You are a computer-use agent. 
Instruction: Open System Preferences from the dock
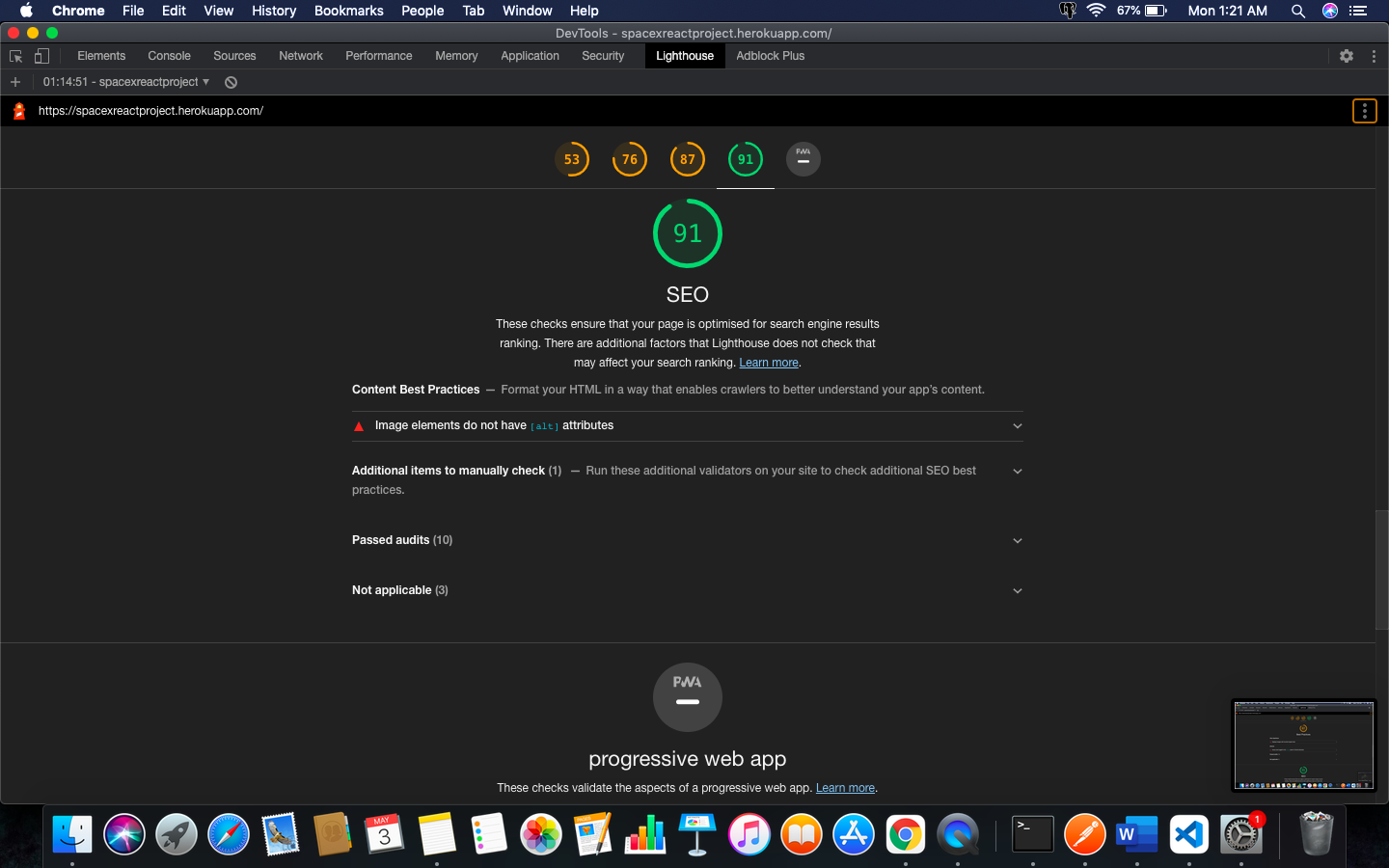[1241, 834]
